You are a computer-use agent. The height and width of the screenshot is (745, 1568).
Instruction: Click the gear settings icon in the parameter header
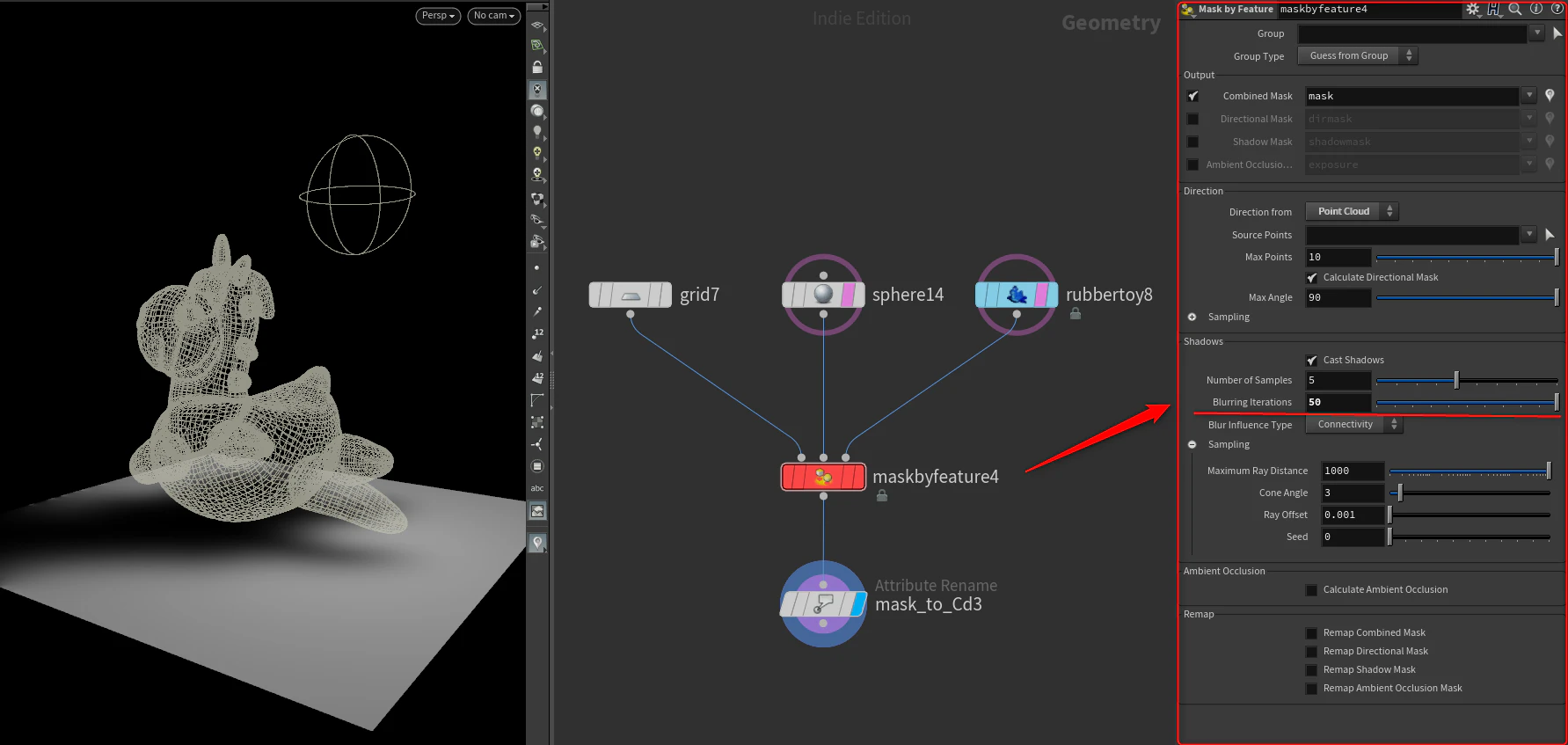pyautogui.click(x=1473, y=10)
